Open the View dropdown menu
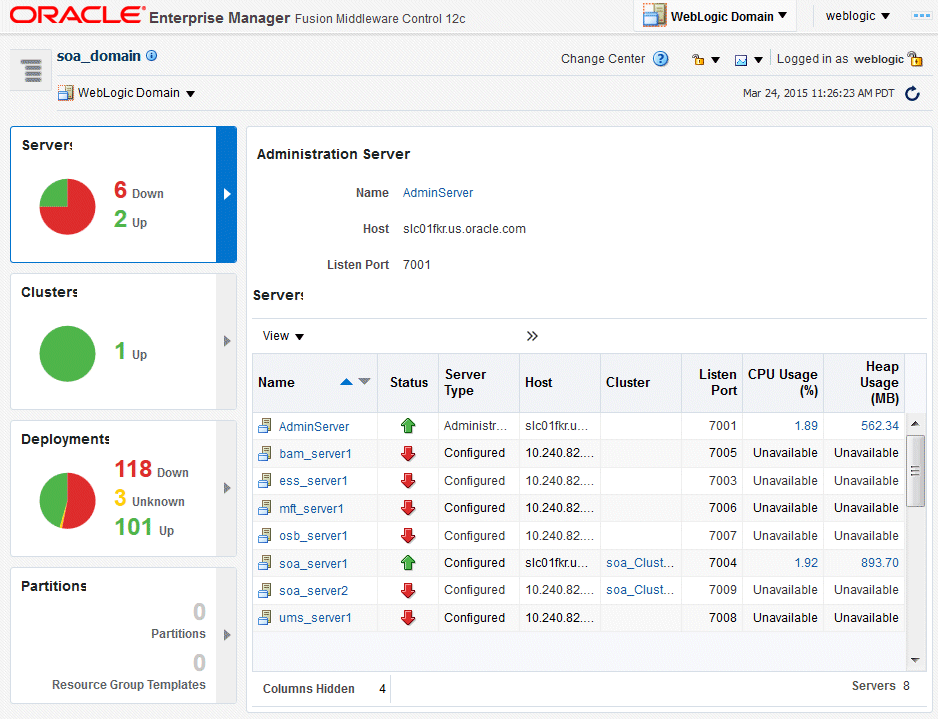The image size is (938, 719). pyautogui.click(x=283, y=336)
